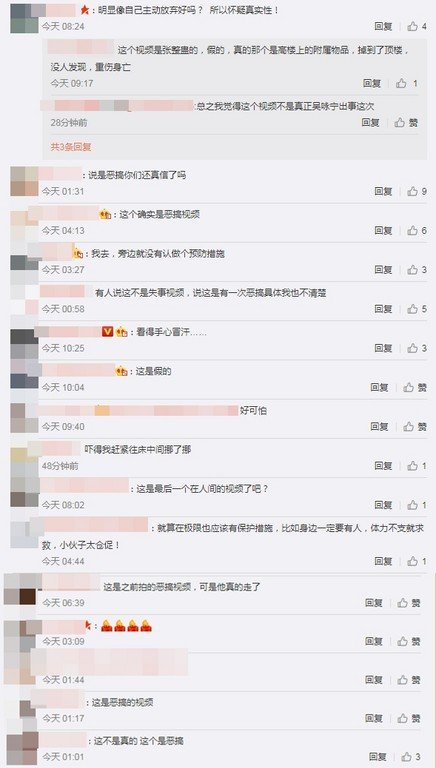
Task: Like the comment posted at 今天 08:24
Action: coord(417,26)
